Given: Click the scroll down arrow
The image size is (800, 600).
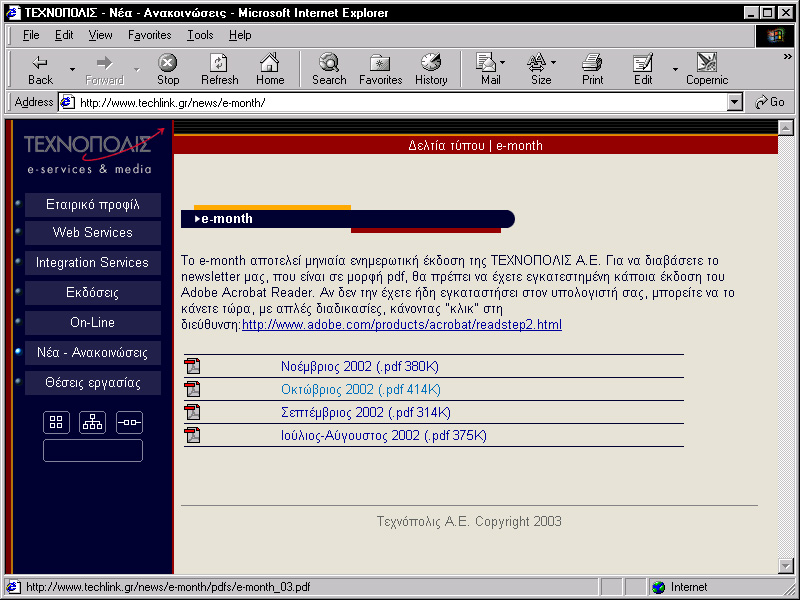Looking at the screenshot, I should coord(786,565).
